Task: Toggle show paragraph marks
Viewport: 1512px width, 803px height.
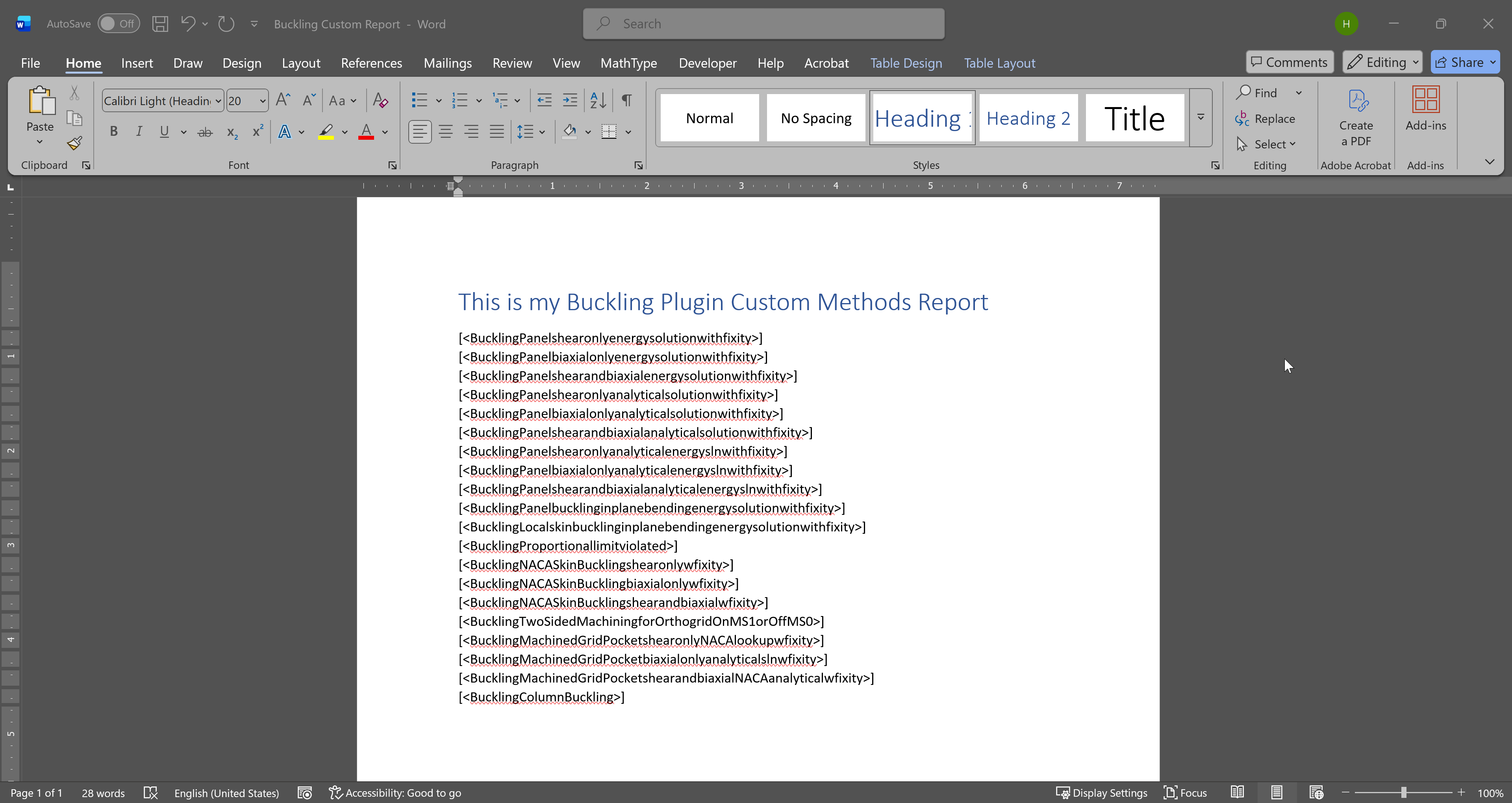Action: coord(627,100)
